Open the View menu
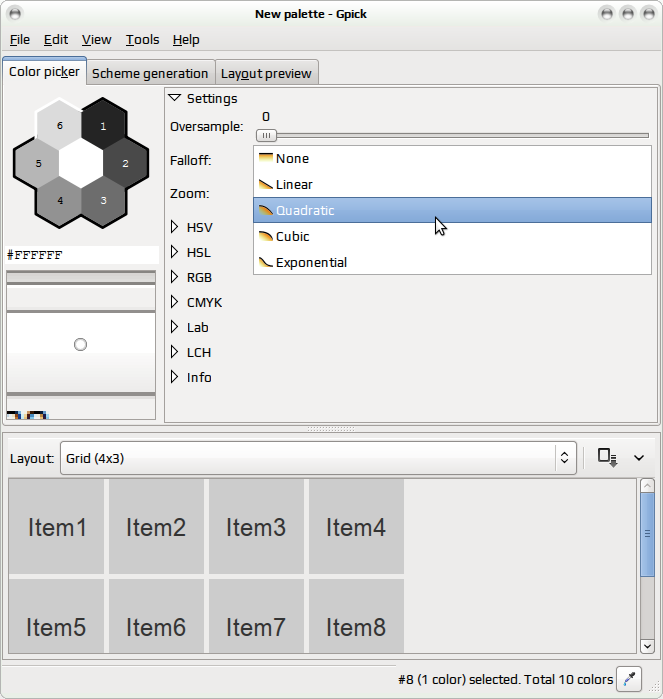The width and height of the screenshot is (663, 699). click(x=96, y=40)
